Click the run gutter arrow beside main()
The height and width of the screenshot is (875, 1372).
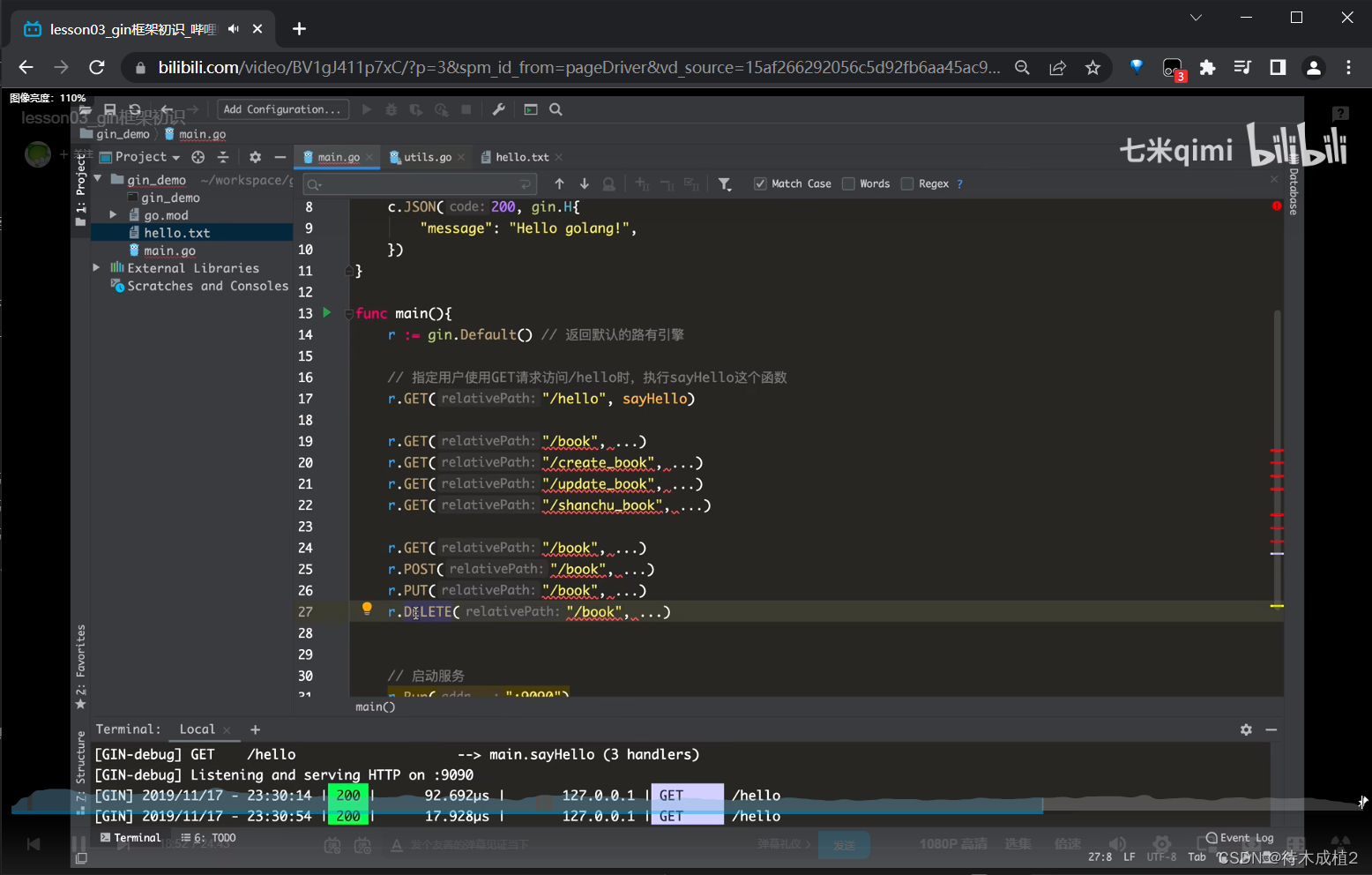[x=327, y=312]
